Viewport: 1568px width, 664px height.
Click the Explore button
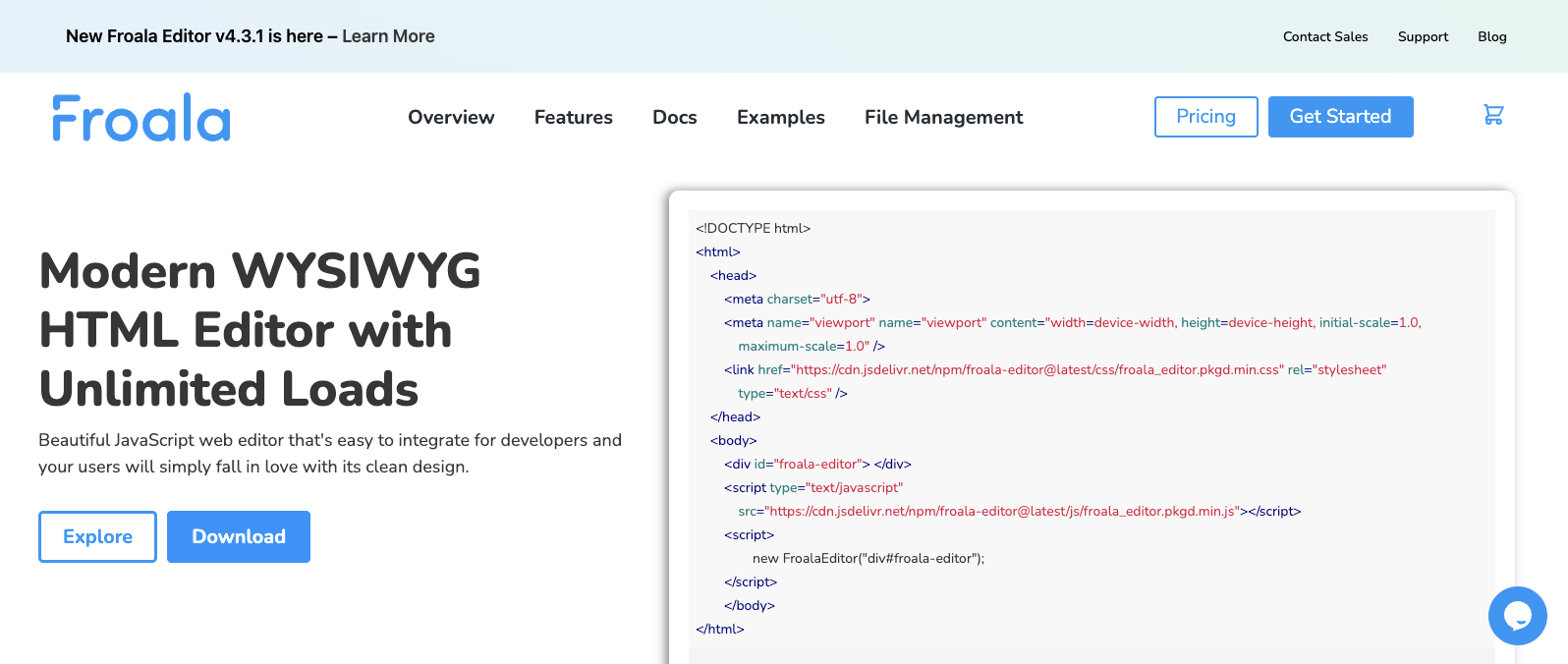(x=97, y=536)
